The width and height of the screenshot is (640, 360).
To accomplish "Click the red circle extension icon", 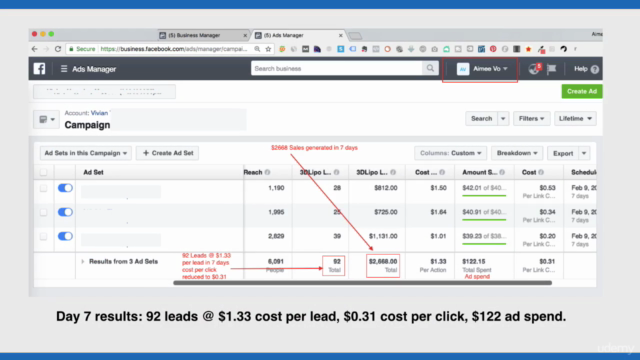I will point(387,49).
